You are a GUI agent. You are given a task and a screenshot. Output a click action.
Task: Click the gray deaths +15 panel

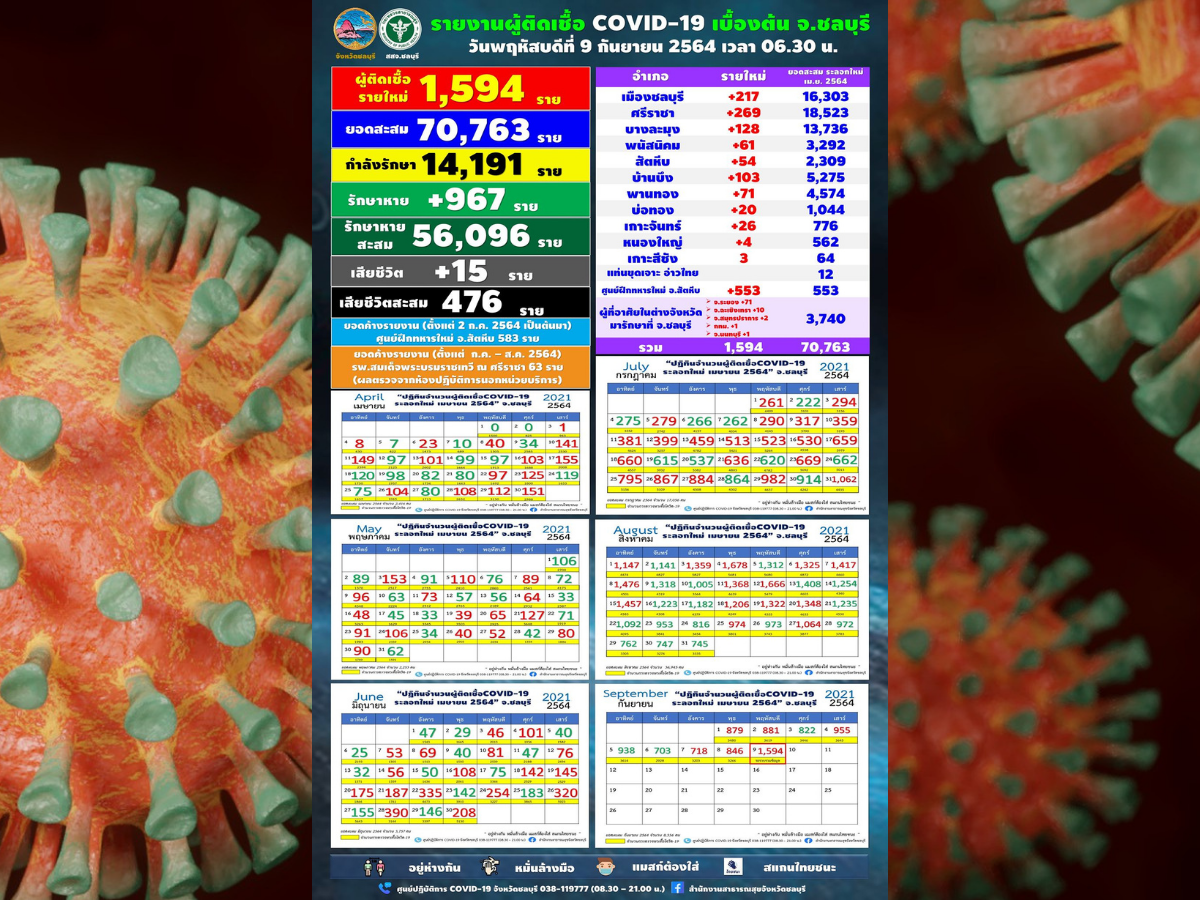click(460, 271)
